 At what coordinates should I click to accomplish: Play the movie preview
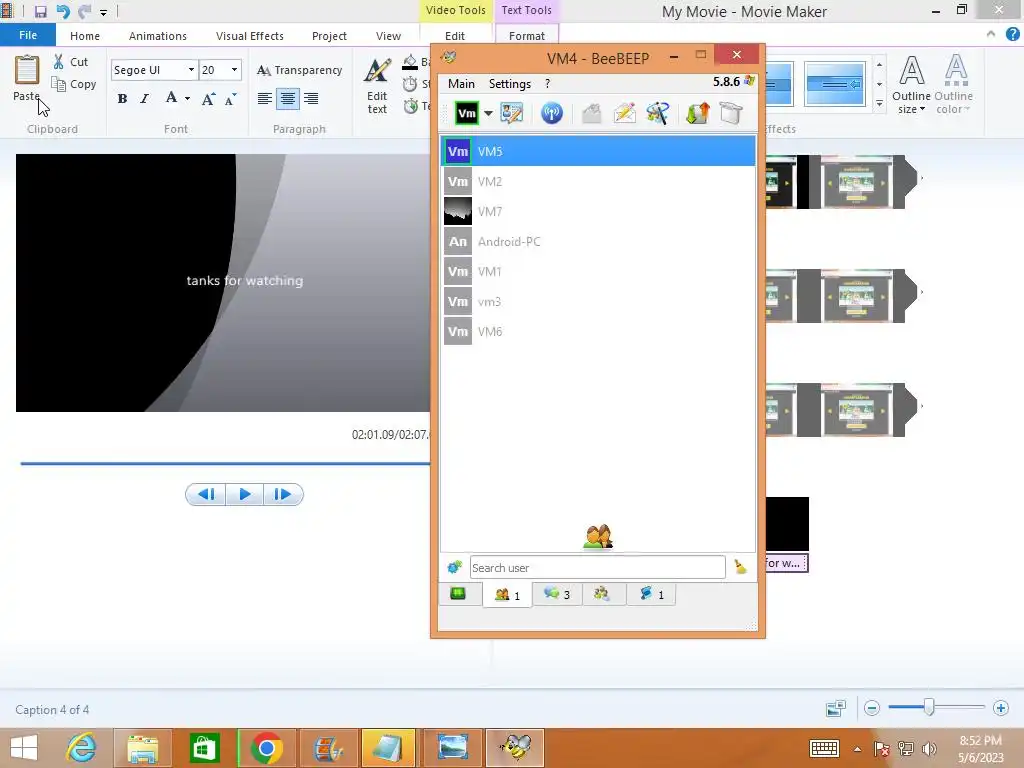click(x=244, y=494)
